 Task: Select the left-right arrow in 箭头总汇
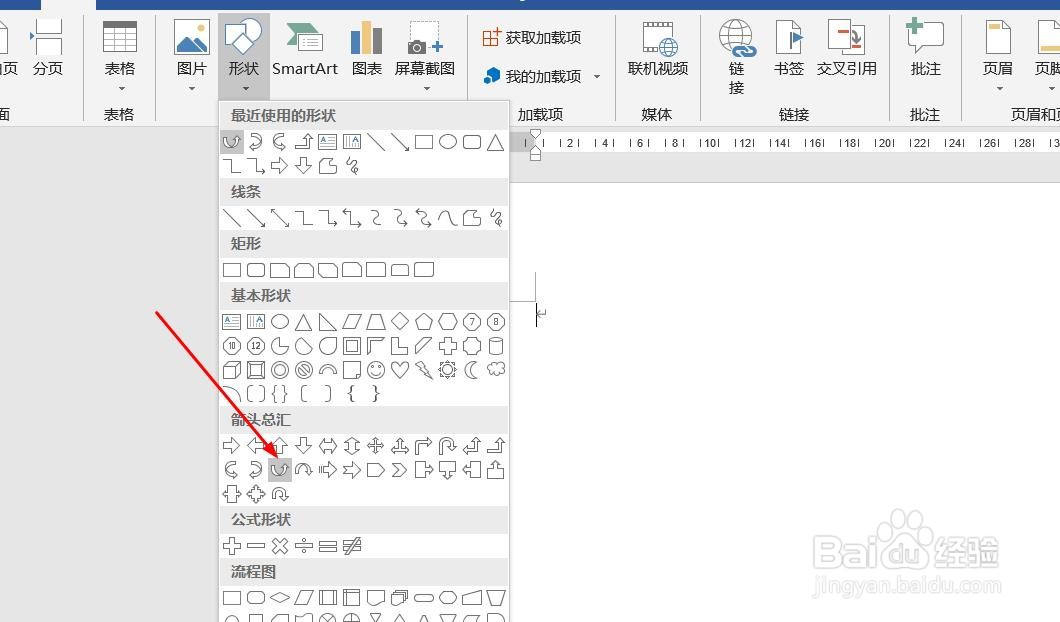click(328, 446)
